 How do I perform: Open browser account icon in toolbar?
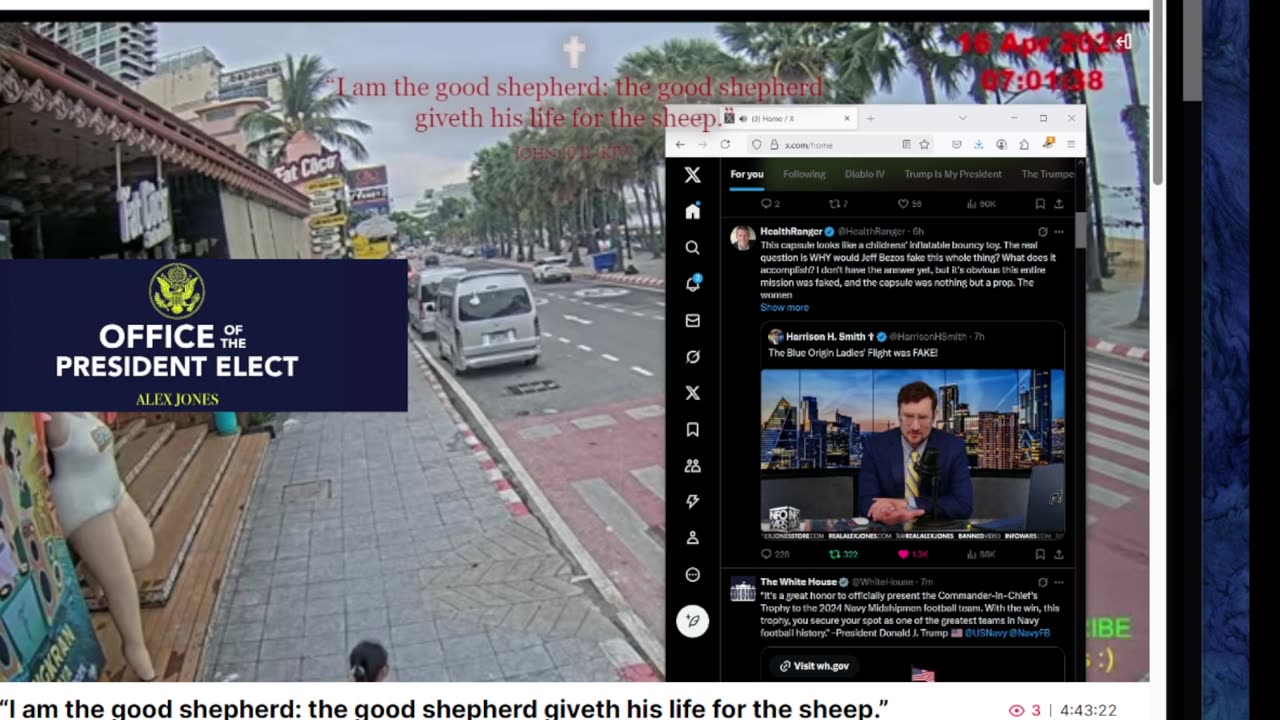coord(1002,144)
